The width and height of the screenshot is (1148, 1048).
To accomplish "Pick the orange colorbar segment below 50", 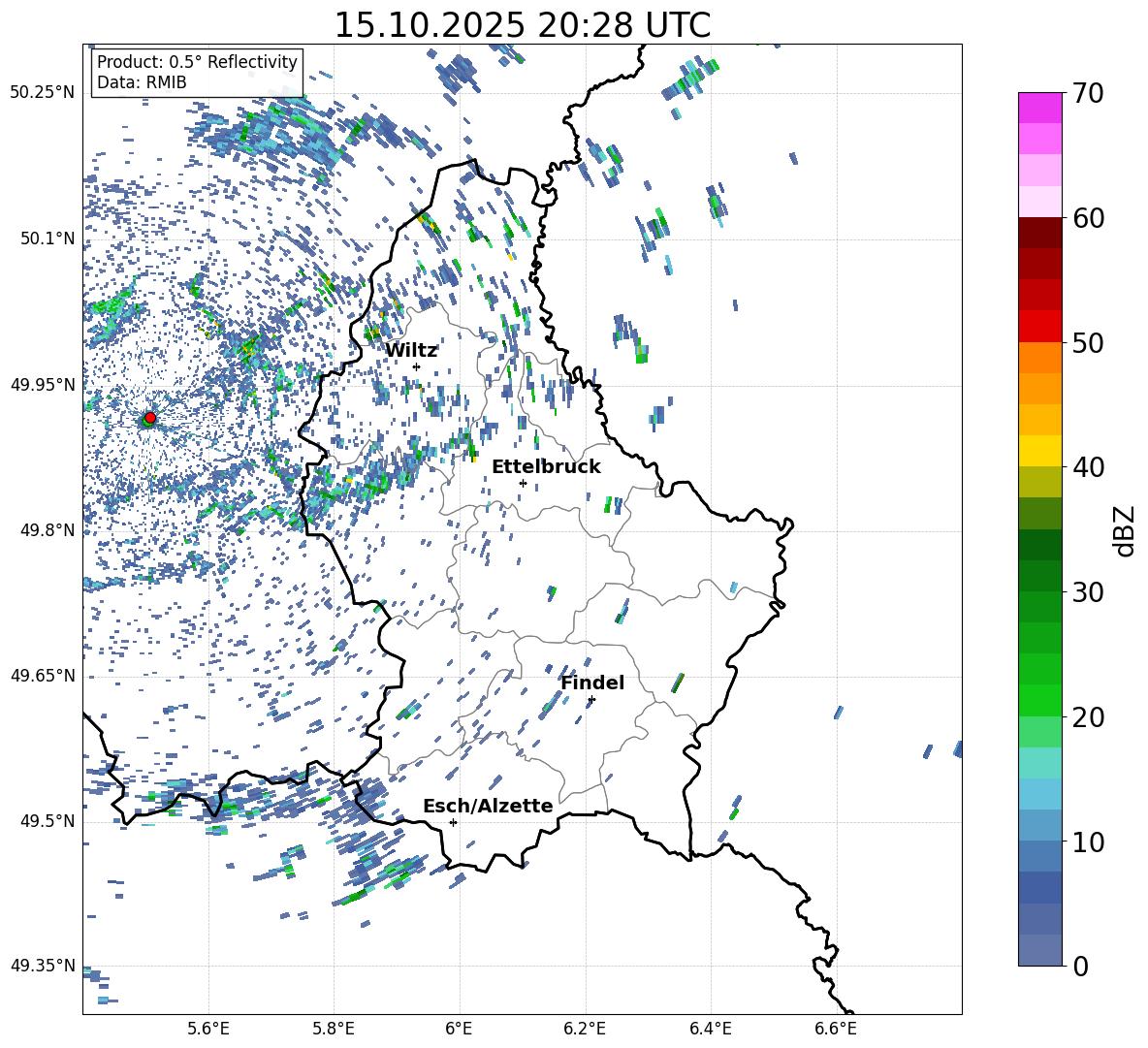I will (x=1040, y=357).
